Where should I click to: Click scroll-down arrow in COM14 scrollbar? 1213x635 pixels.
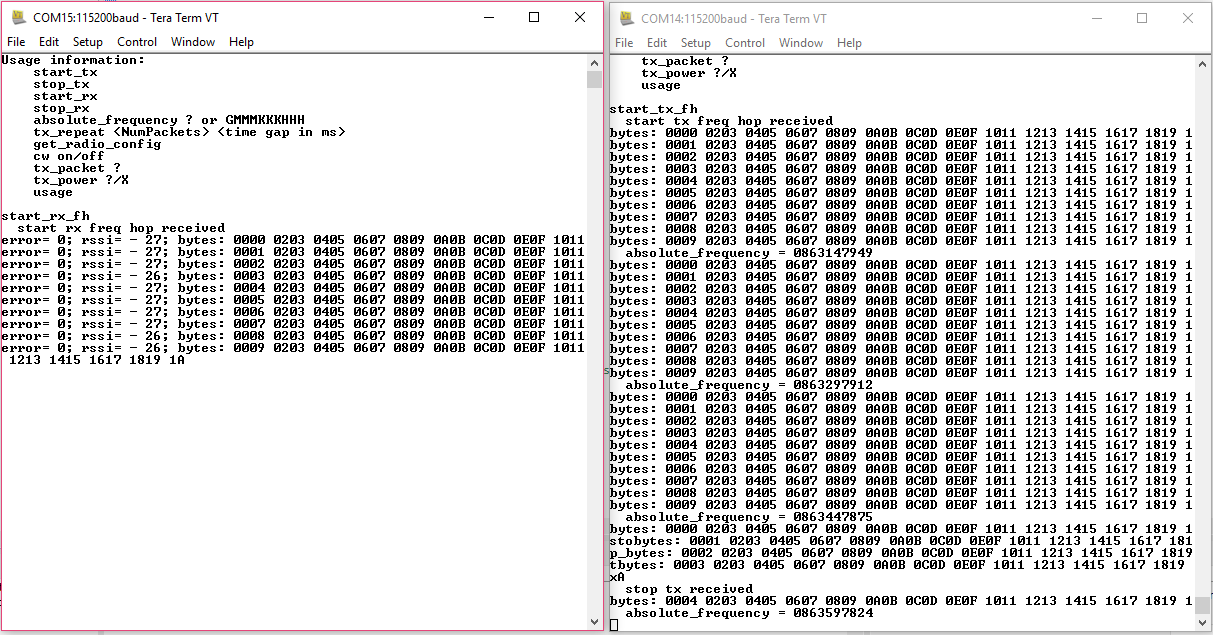[1203, 622]
